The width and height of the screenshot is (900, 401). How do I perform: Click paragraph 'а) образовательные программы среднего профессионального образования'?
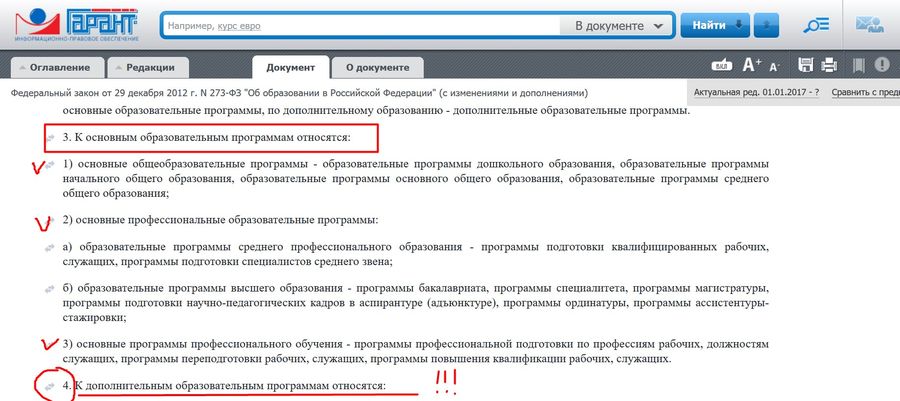[x=416, y=254]
